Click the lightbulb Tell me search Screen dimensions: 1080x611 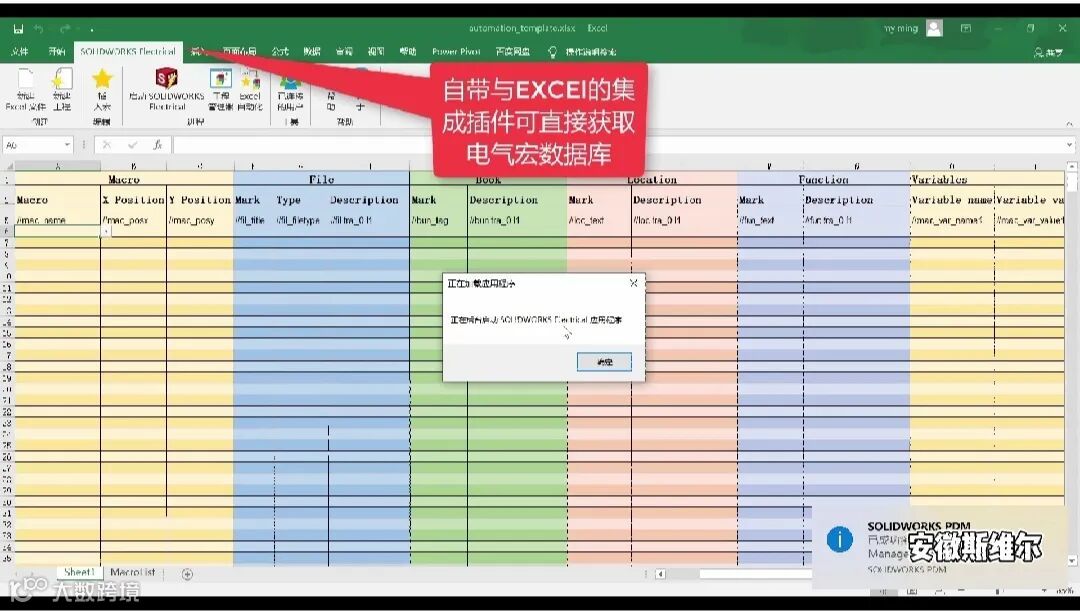click(552, 52)
